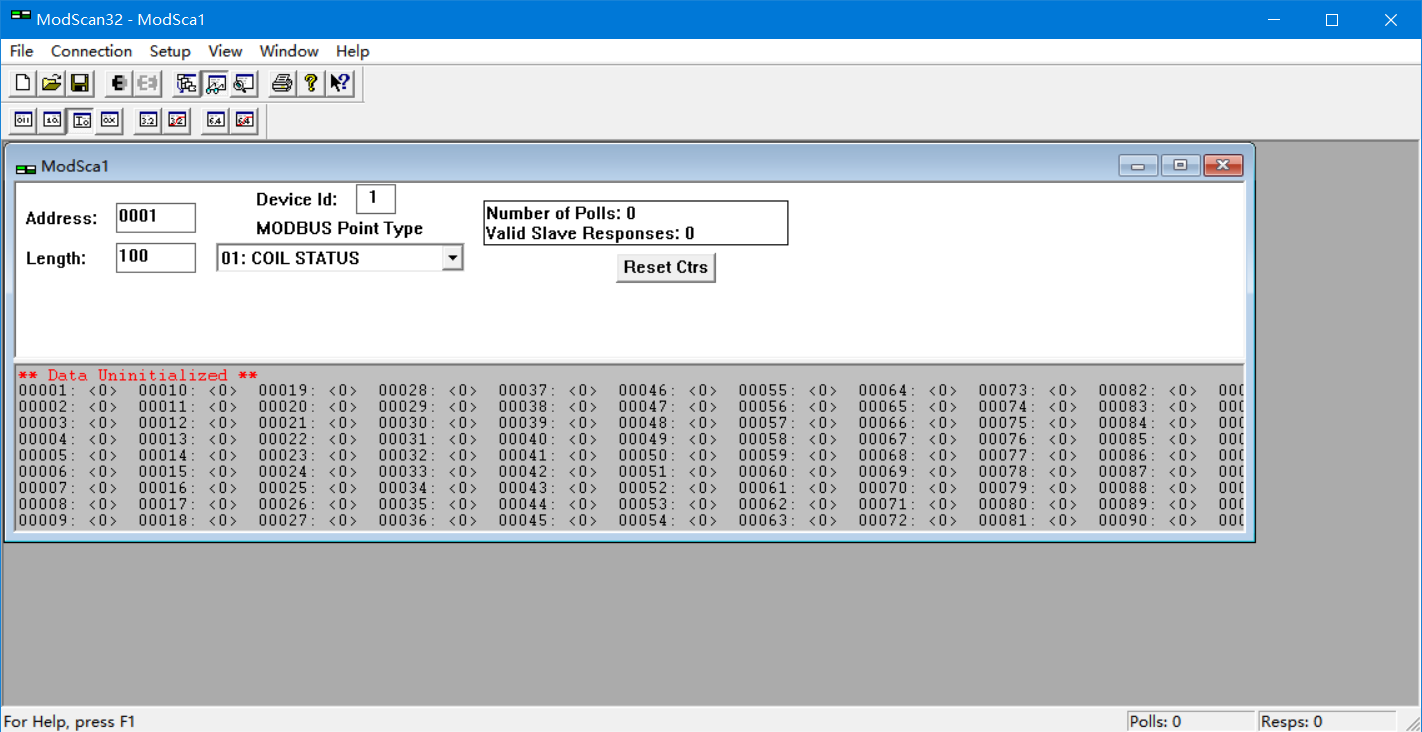Click the Address input field
The image size is (1422, 732).
click(155, 218)
